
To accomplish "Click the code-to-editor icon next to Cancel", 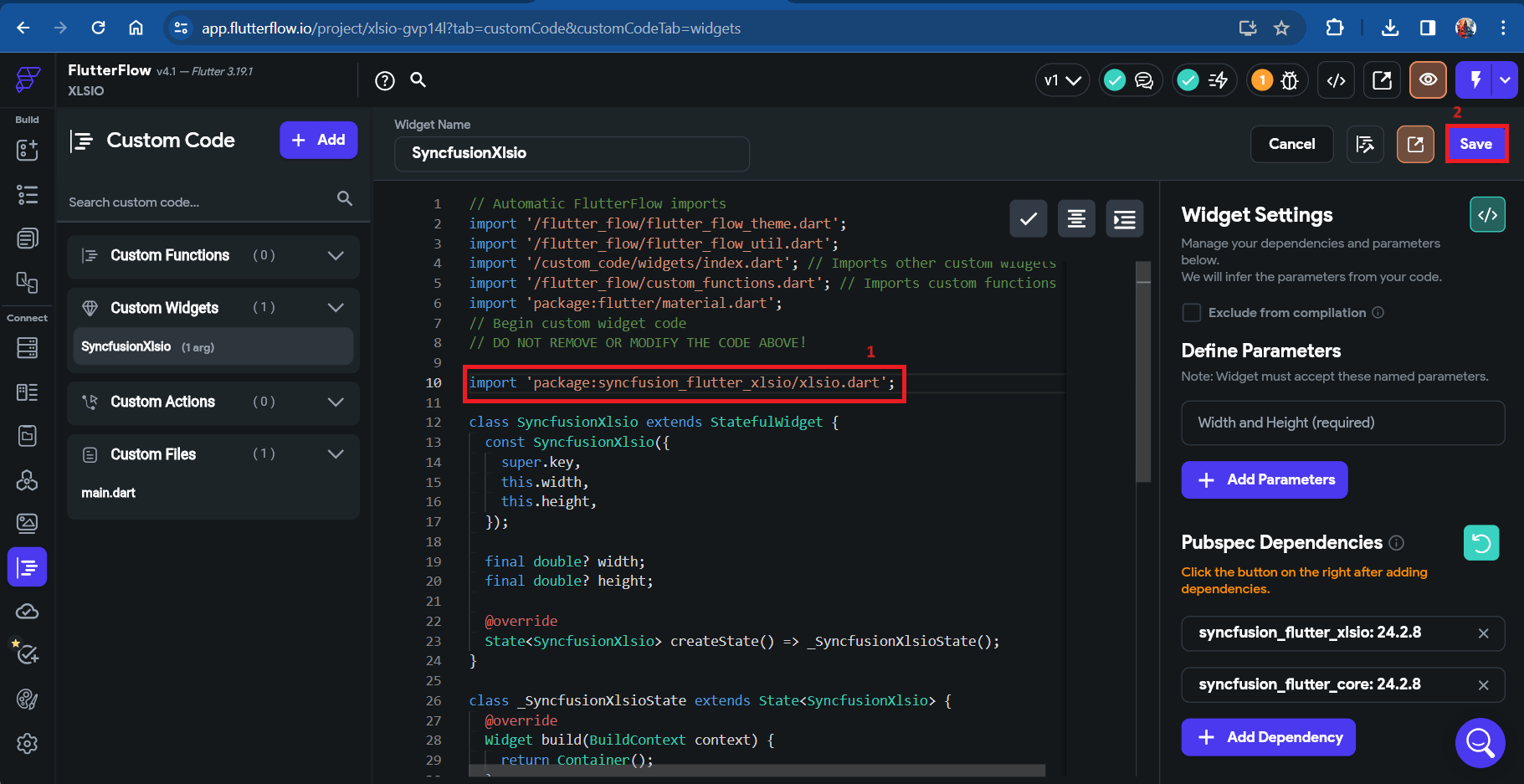I will (x=1365, y=144).
